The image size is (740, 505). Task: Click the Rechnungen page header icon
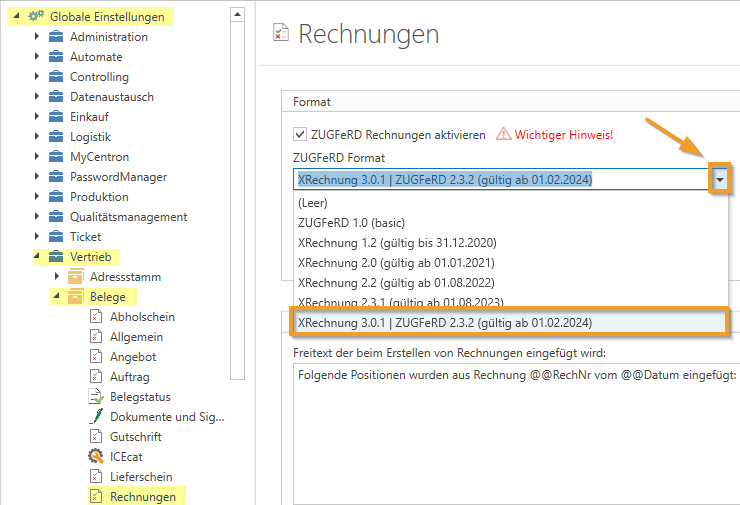(281, 34)
